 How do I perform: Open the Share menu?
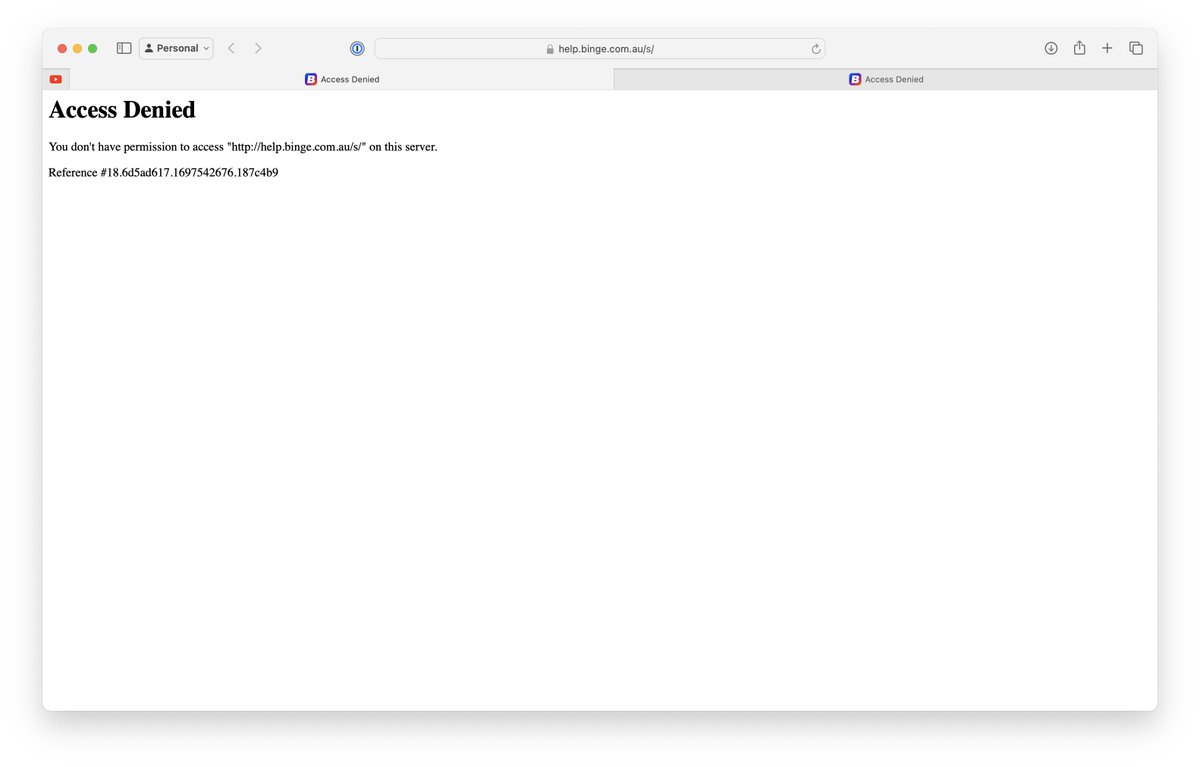pyautogui.click(x=1079, y=48)
